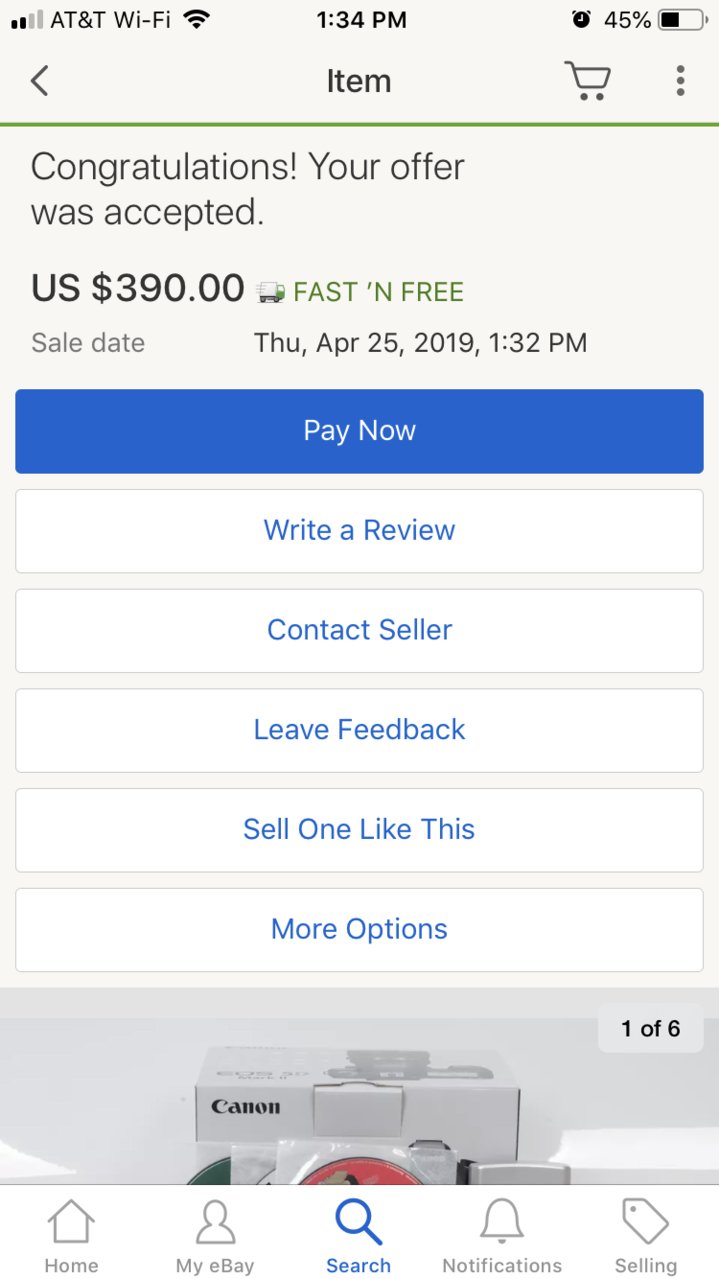
Task: Tap the Search magnifier icon
Action: point(358,1222)
